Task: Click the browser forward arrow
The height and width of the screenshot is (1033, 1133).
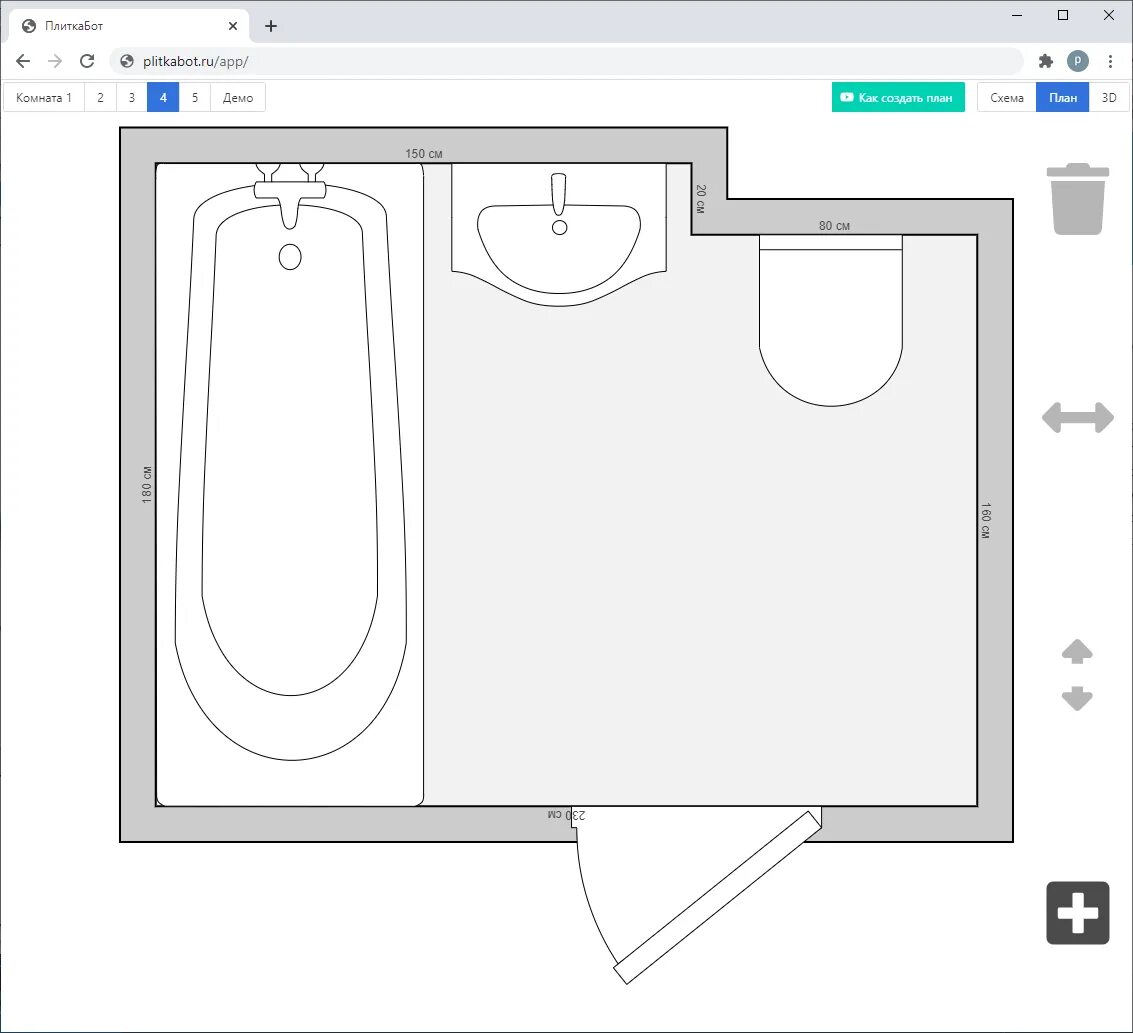Action: point(55,61)
